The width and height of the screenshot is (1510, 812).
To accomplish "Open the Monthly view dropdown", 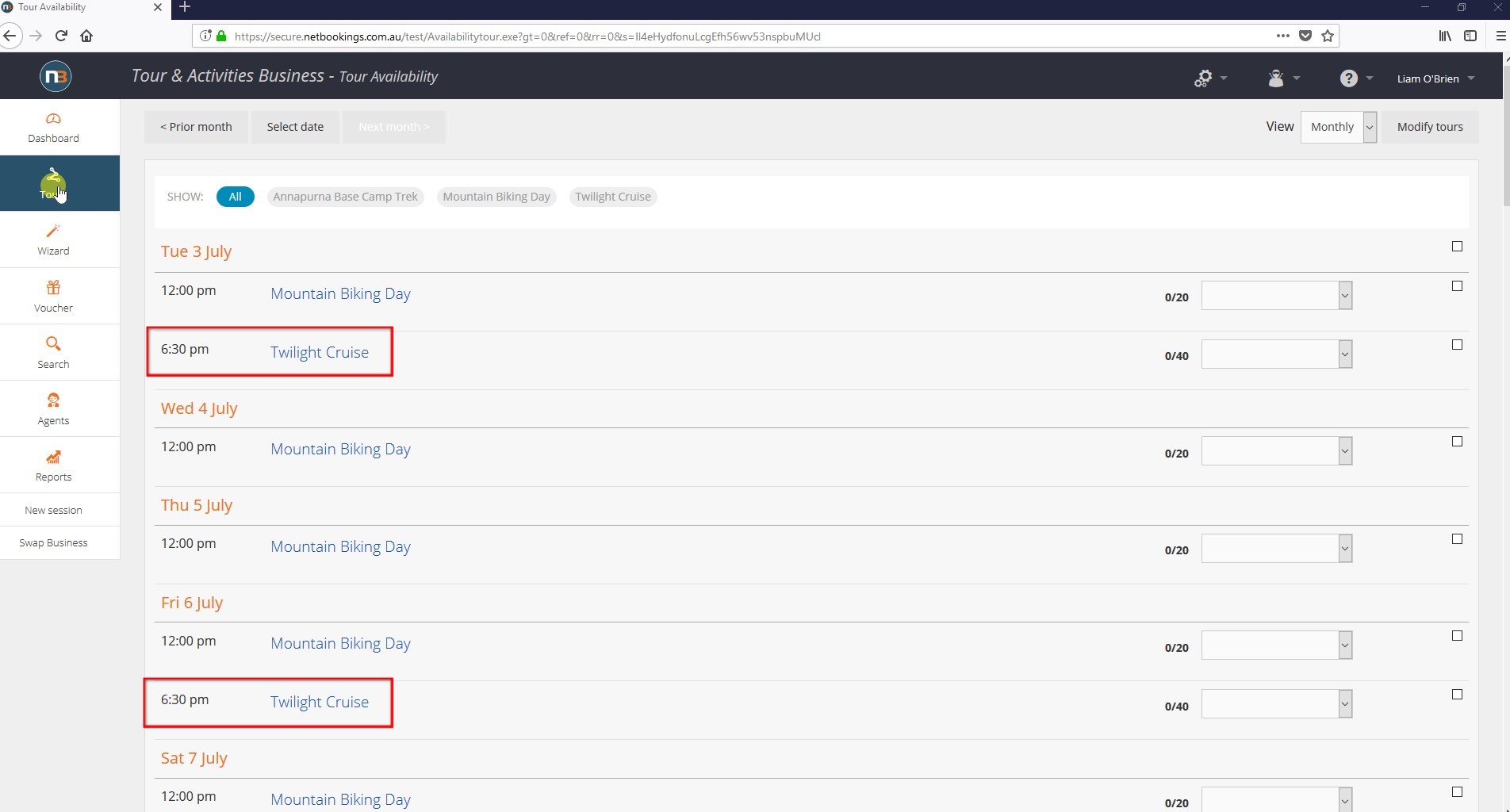I will (1339, 127).
